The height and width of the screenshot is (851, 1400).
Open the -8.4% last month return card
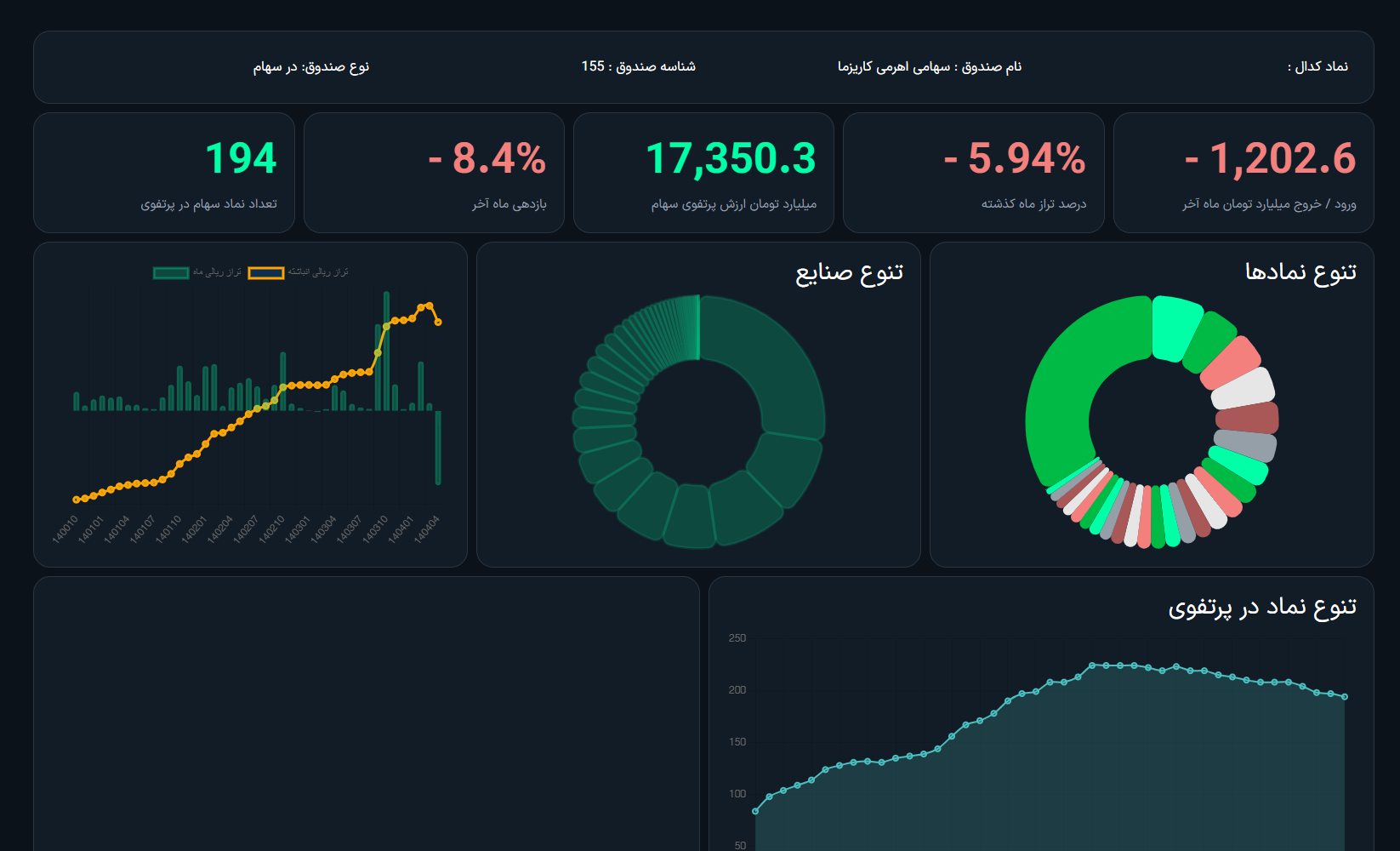click(434, 173)
